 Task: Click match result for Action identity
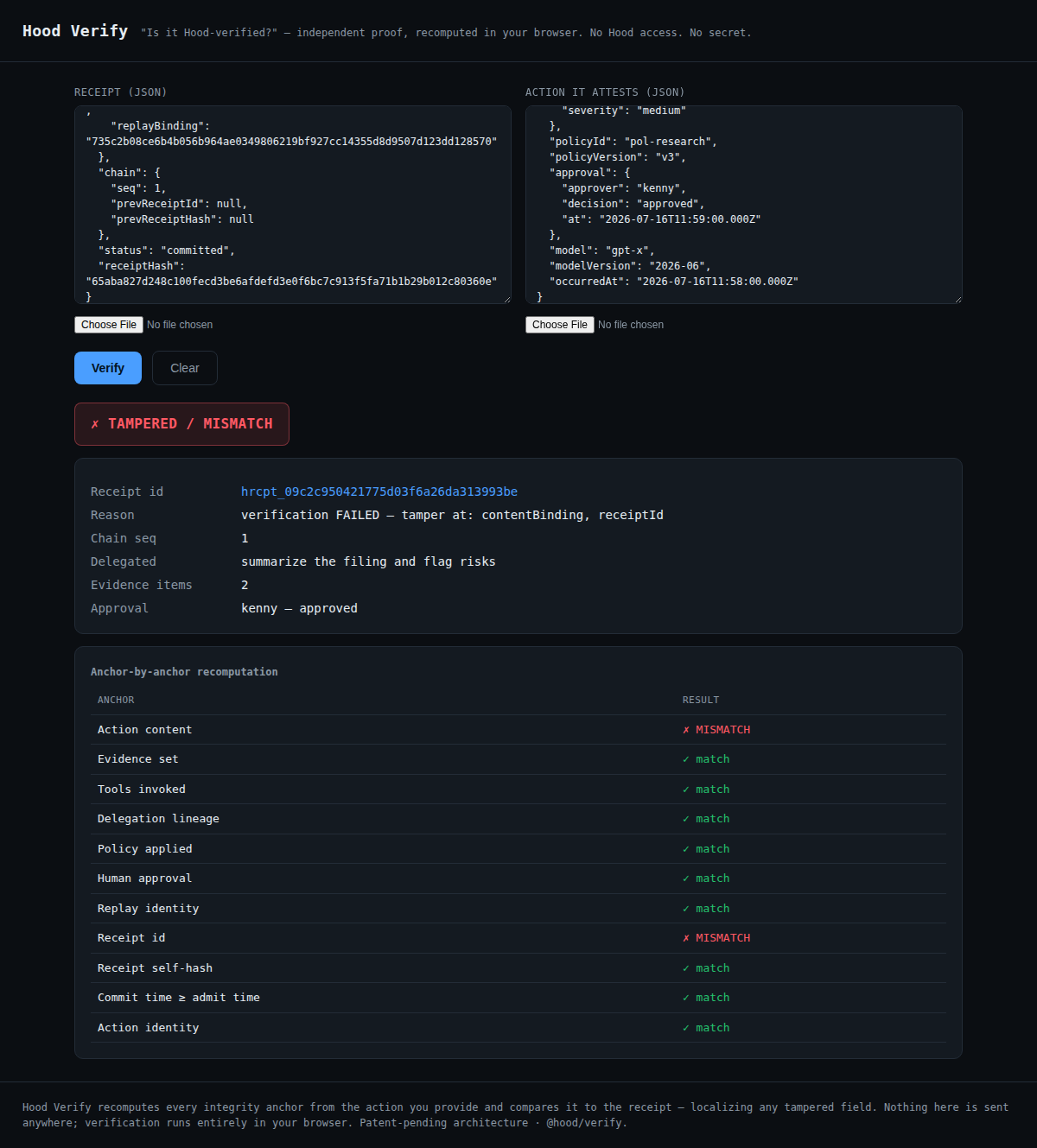[706, 1028]
